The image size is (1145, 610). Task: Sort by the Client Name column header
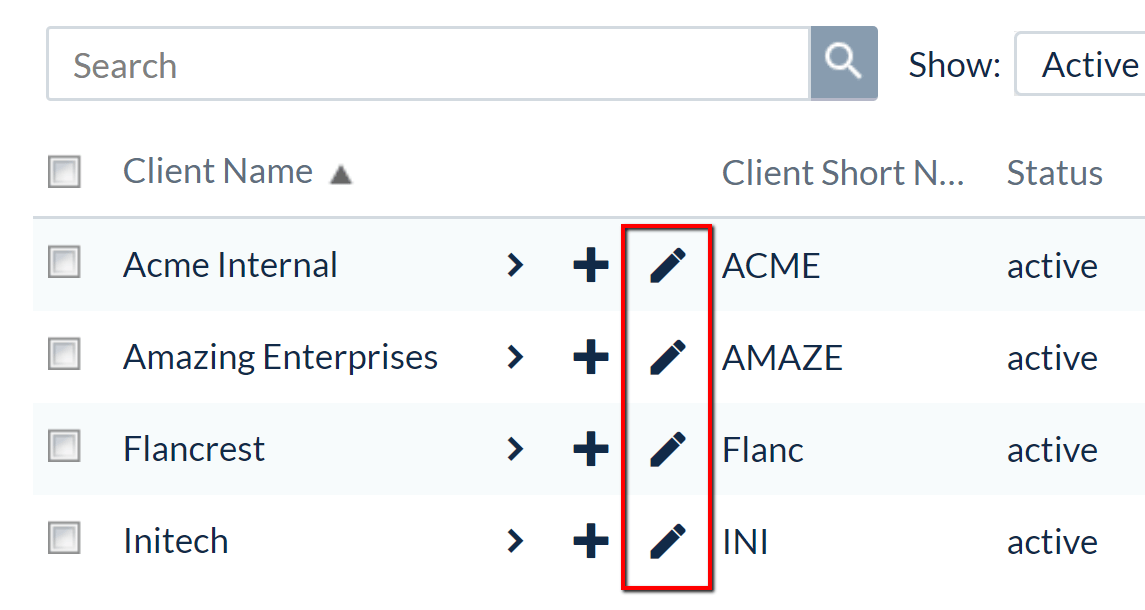click(x=217, y=171)
